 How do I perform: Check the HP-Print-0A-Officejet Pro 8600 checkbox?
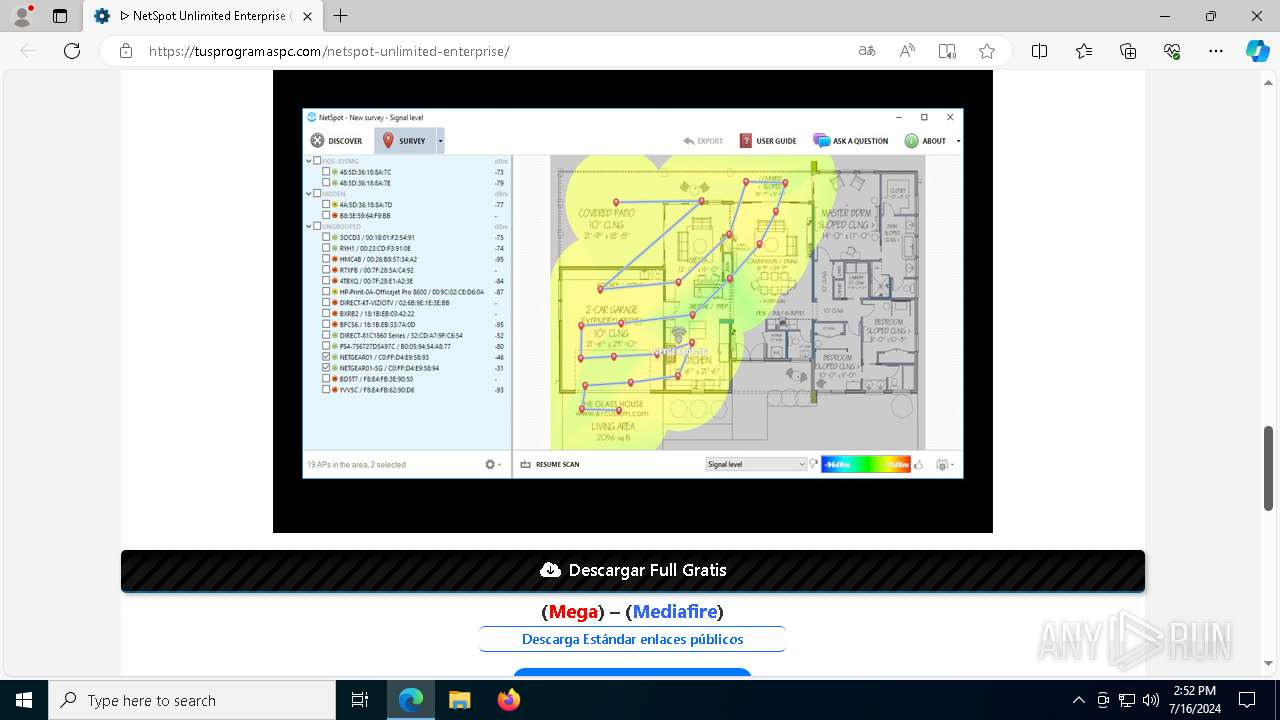click(326, 292)
